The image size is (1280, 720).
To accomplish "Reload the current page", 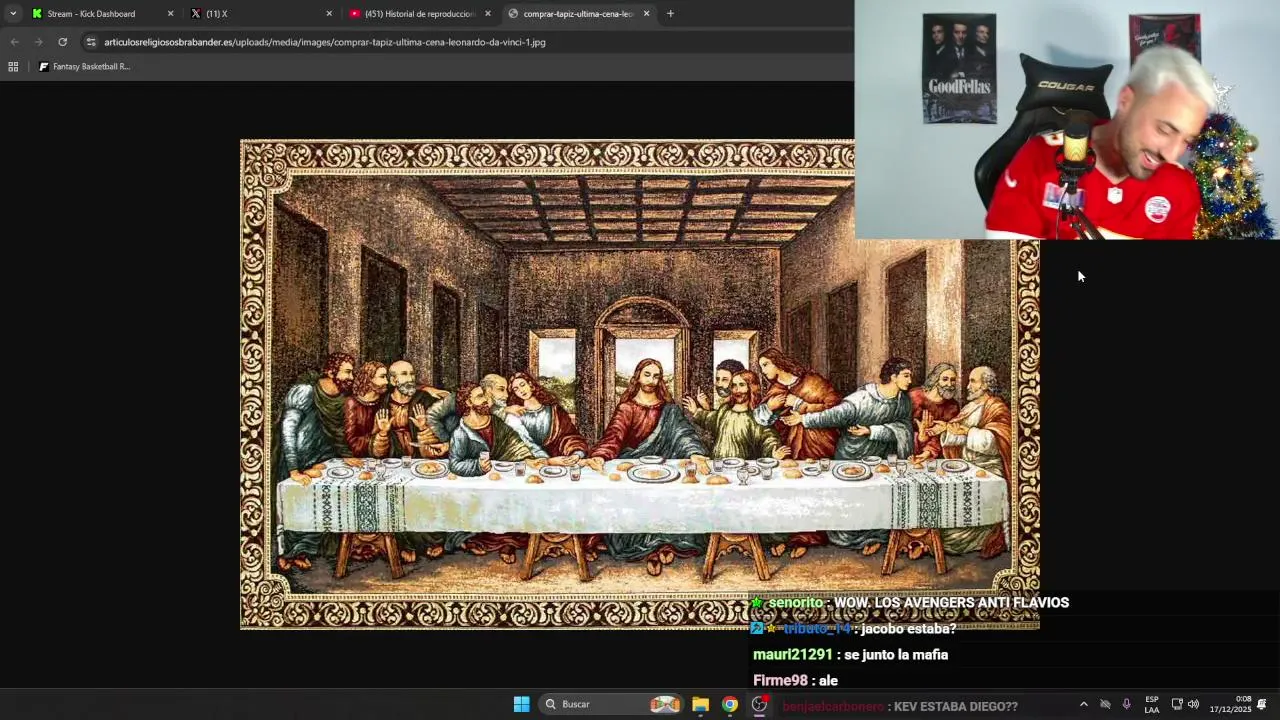I will (62, 42).
